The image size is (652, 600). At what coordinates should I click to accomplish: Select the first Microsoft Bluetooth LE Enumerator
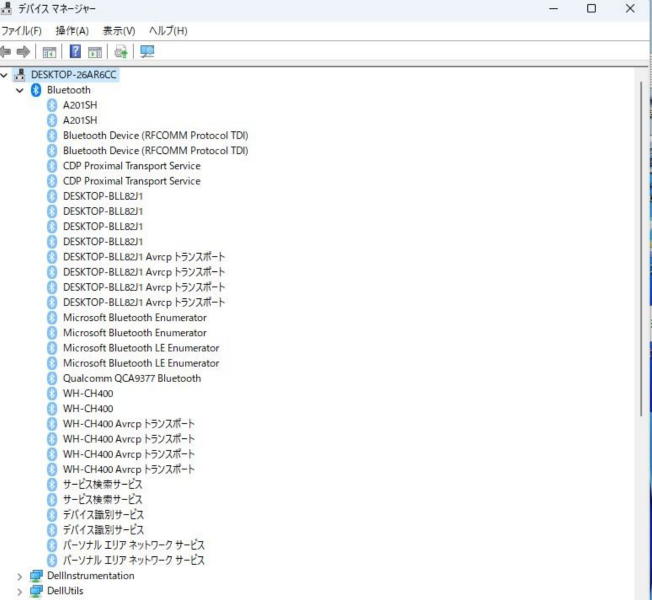[141, 348]
